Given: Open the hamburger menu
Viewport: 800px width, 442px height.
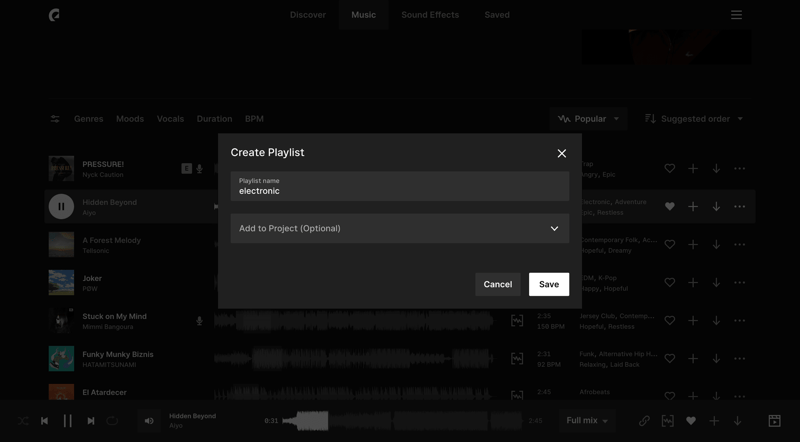Looking at the screenshot, I should coord(736,15).
